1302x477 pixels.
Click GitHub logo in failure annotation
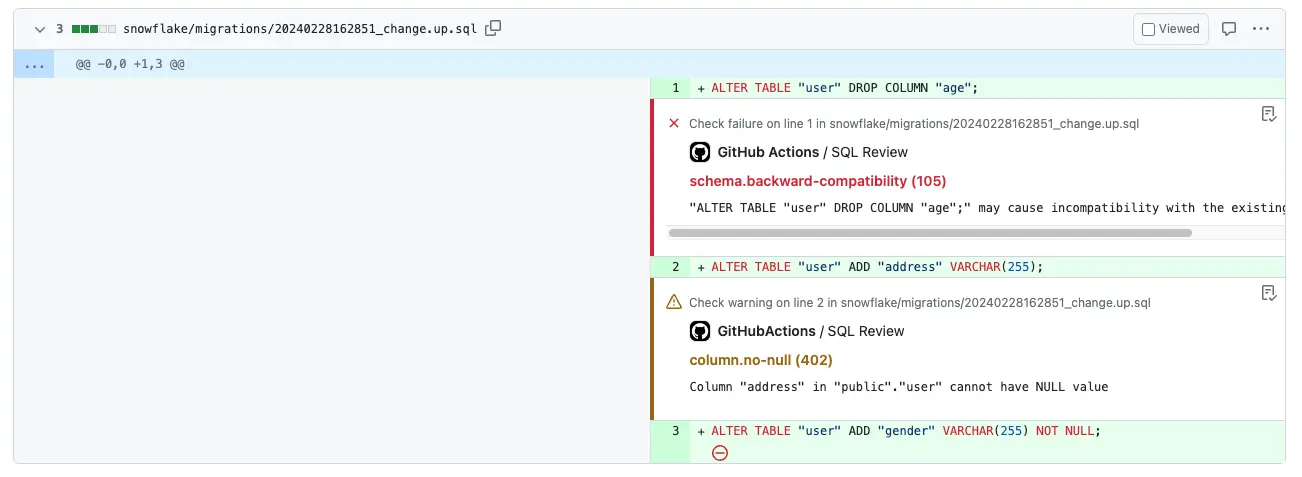[700, 152]
